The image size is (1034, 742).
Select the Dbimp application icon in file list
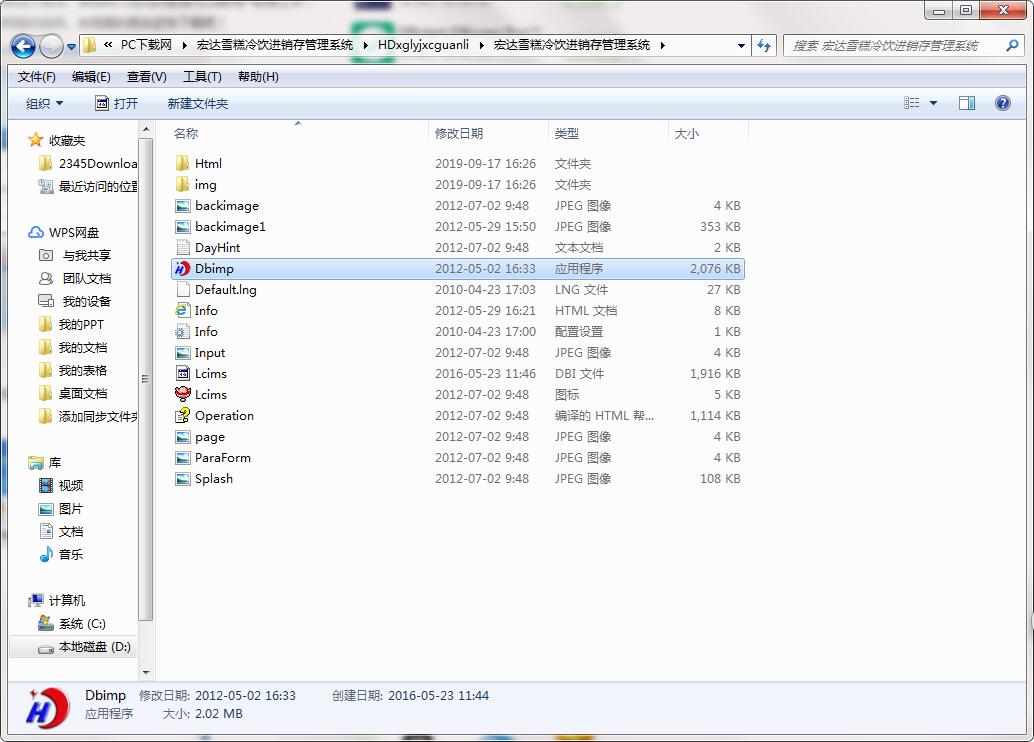(182, 268)
